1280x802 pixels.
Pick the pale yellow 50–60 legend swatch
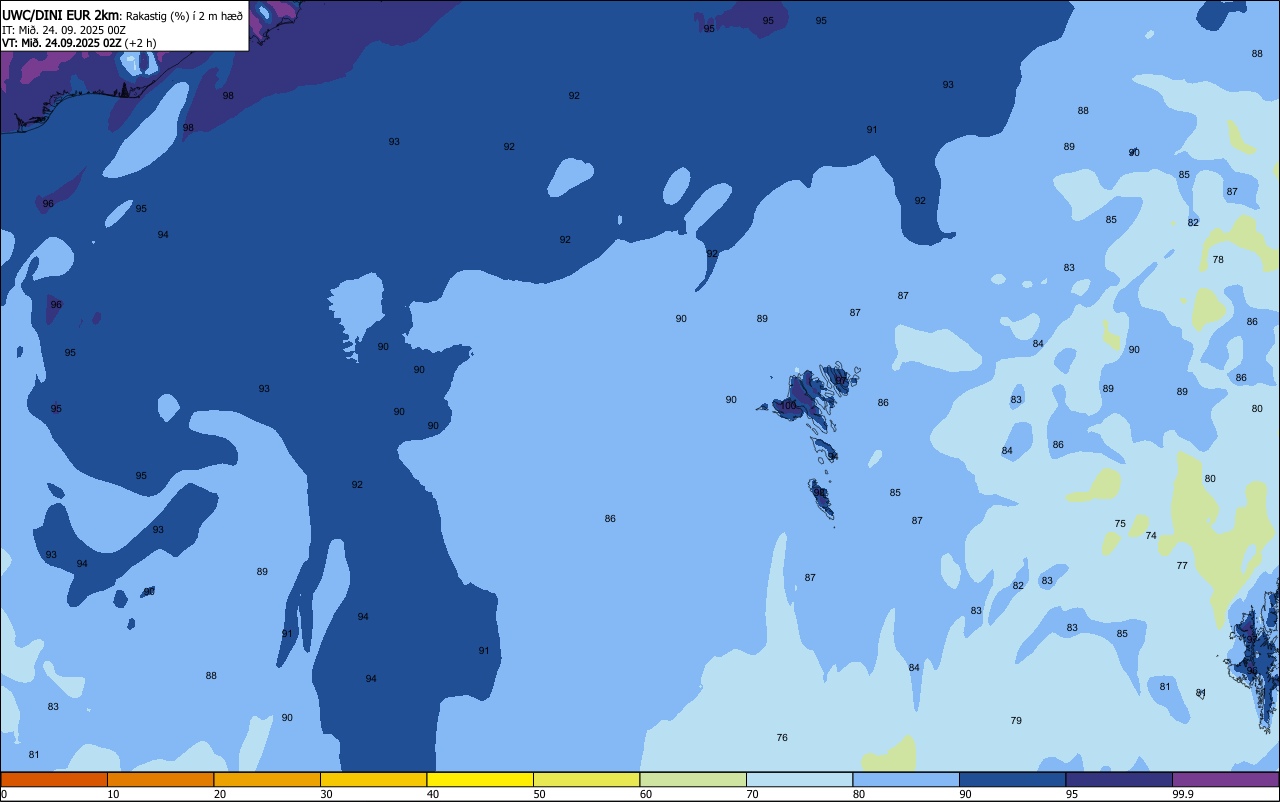pyautogui.click(x=586, y=779)
